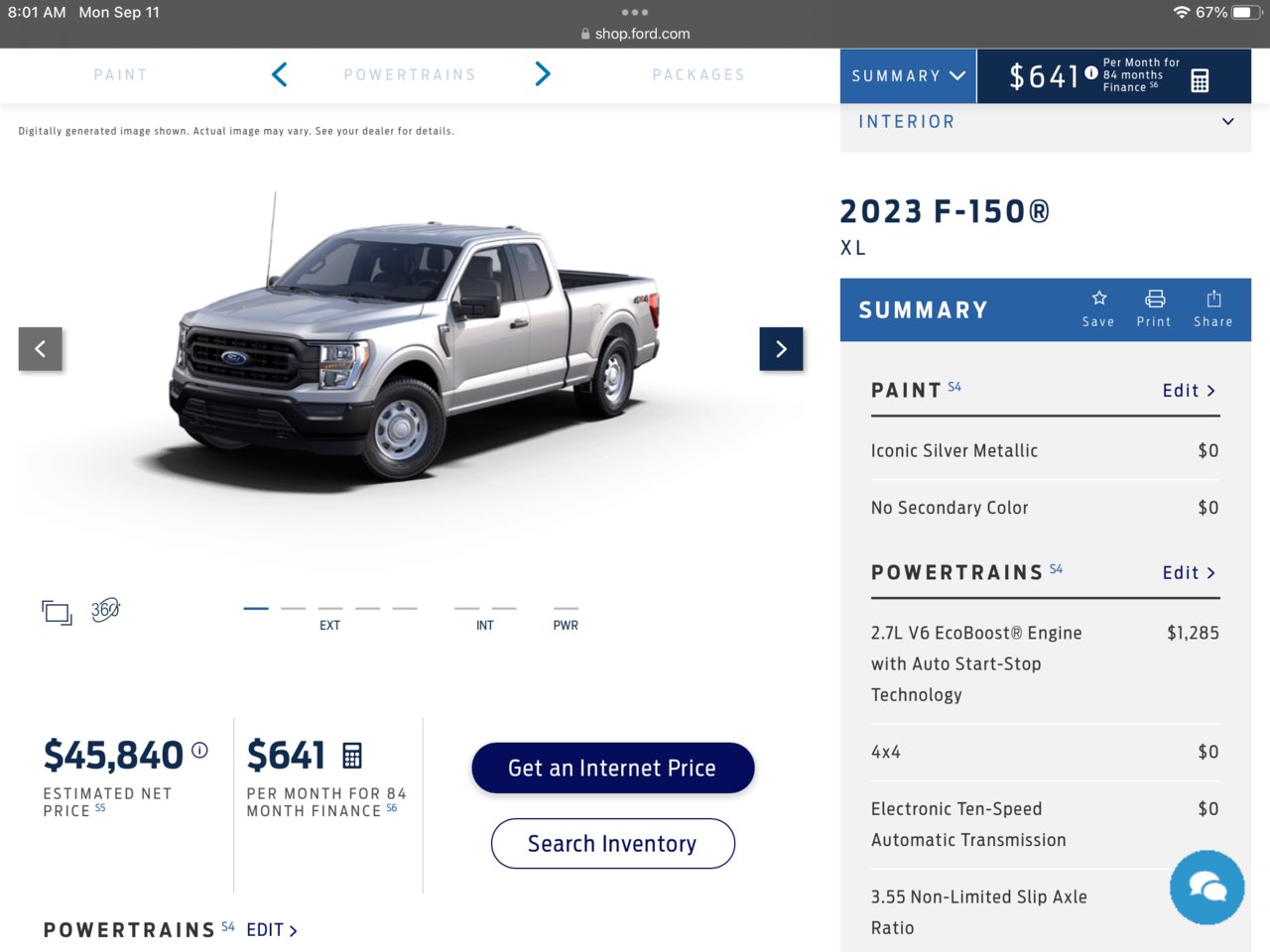Screen dimensions: 1270x952
Task: Switch to the Packages tab
Action: [x=698, y=75]
